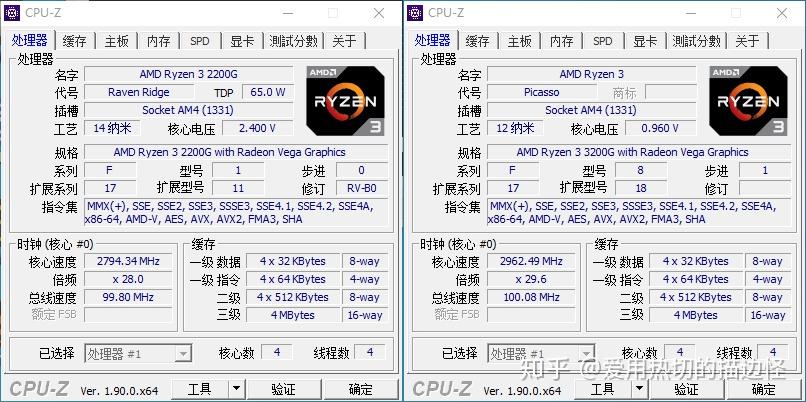Click code name Raven Ridge
Viewport: 806px width, 402px height.
point(139,92)
